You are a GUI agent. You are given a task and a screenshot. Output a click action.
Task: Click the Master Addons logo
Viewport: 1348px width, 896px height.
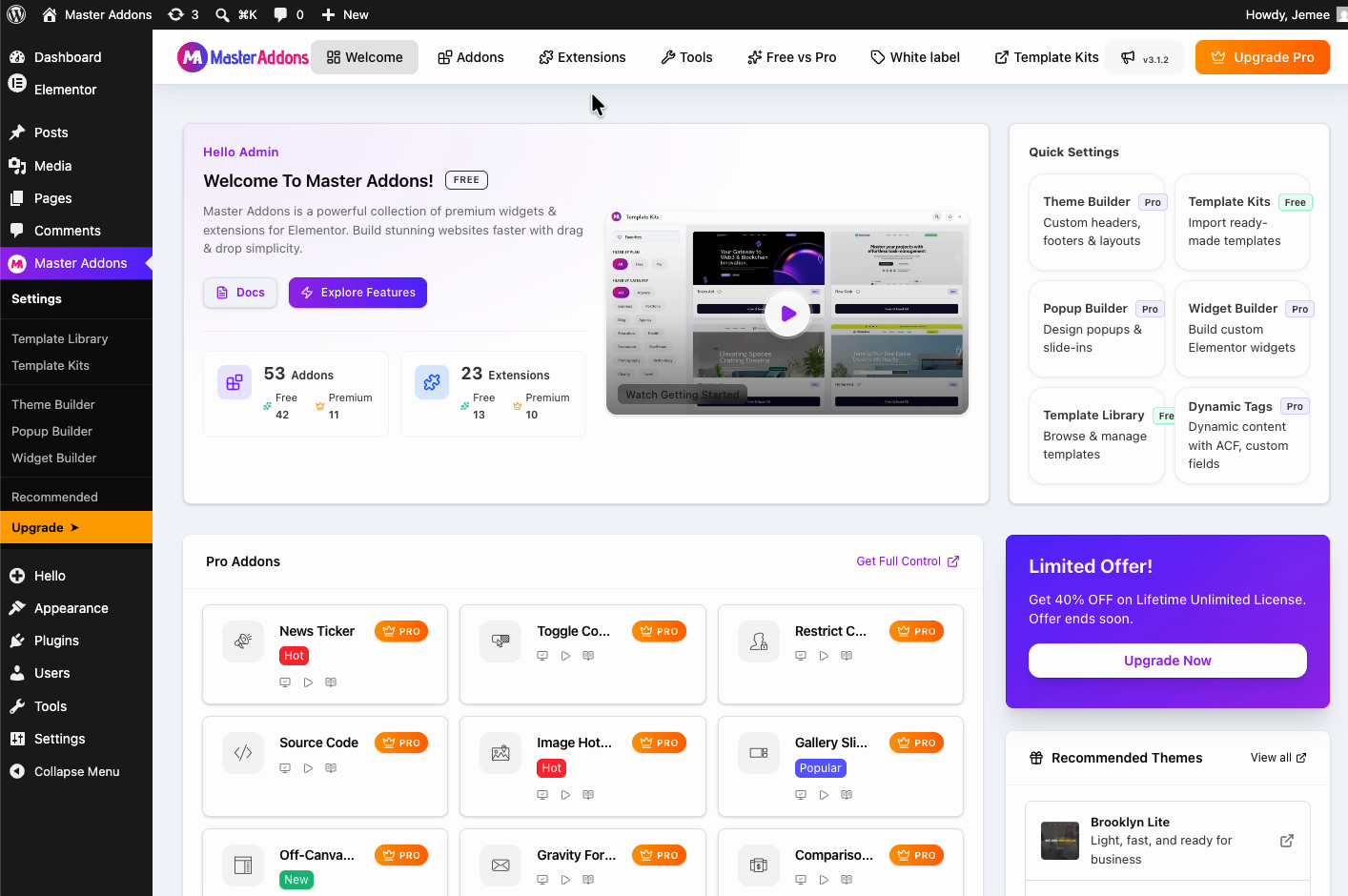click(x=243, y=57)
